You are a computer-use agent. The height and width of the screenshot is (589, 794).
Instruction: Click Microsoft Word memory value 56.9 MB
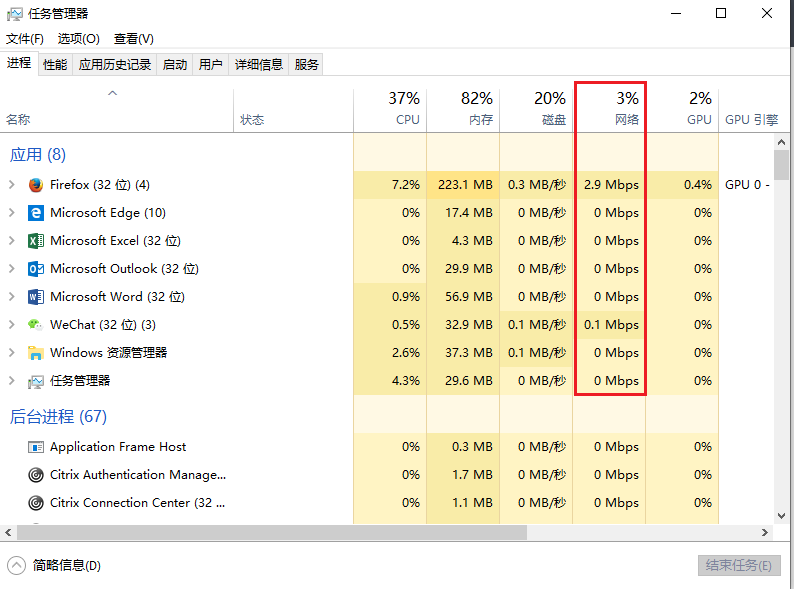click(469, 297)
